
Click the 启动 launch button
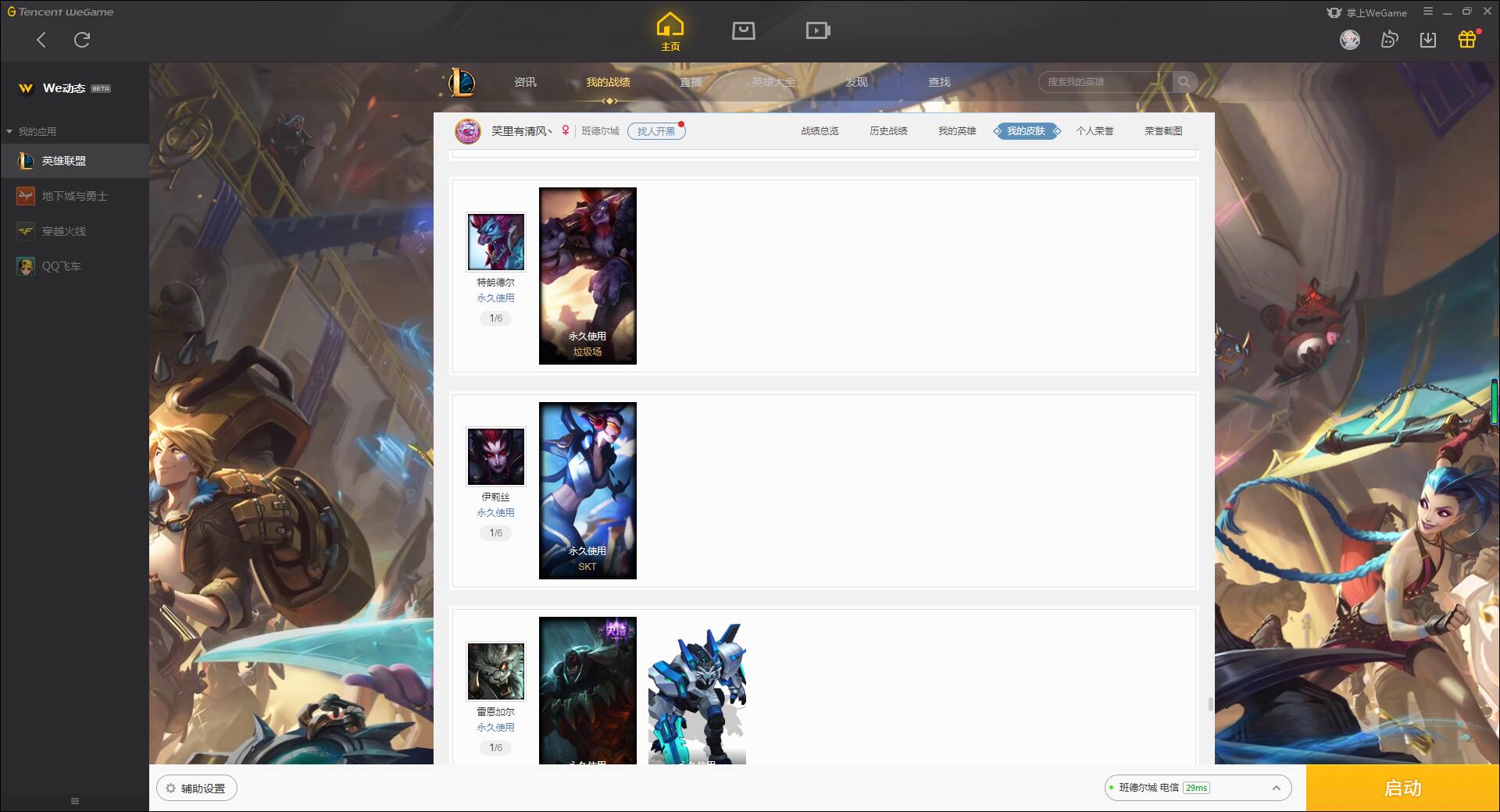(x=1403, y=789)
